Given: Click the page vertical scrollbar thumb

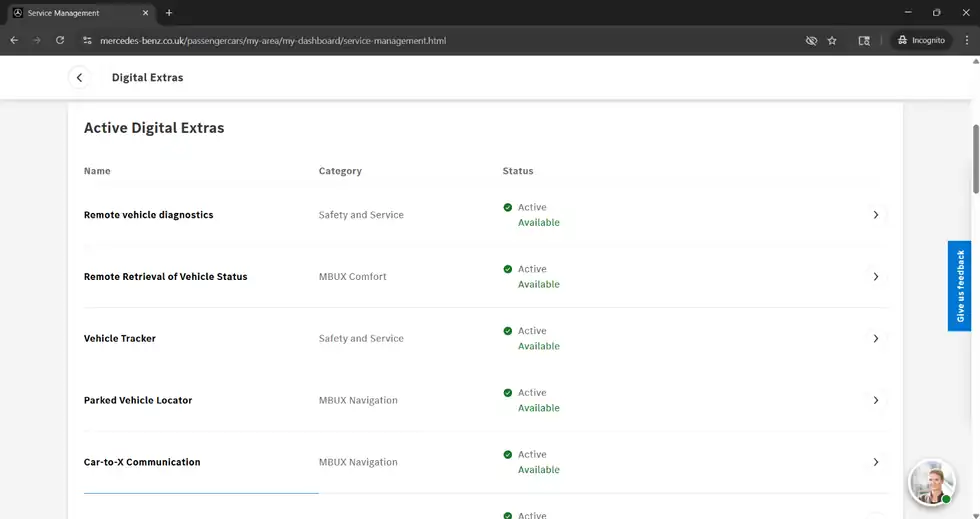Looking at the screenshot, I should (976, 159).
